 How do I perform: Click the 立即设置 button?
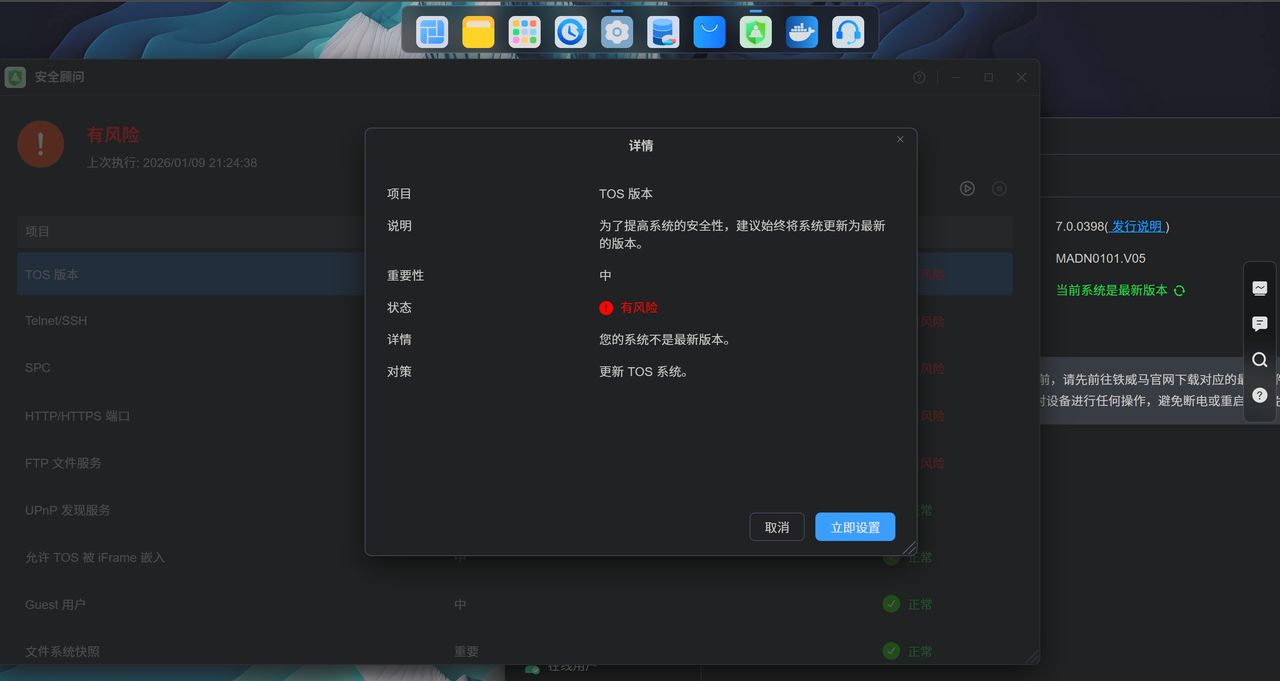coord(855,527)
